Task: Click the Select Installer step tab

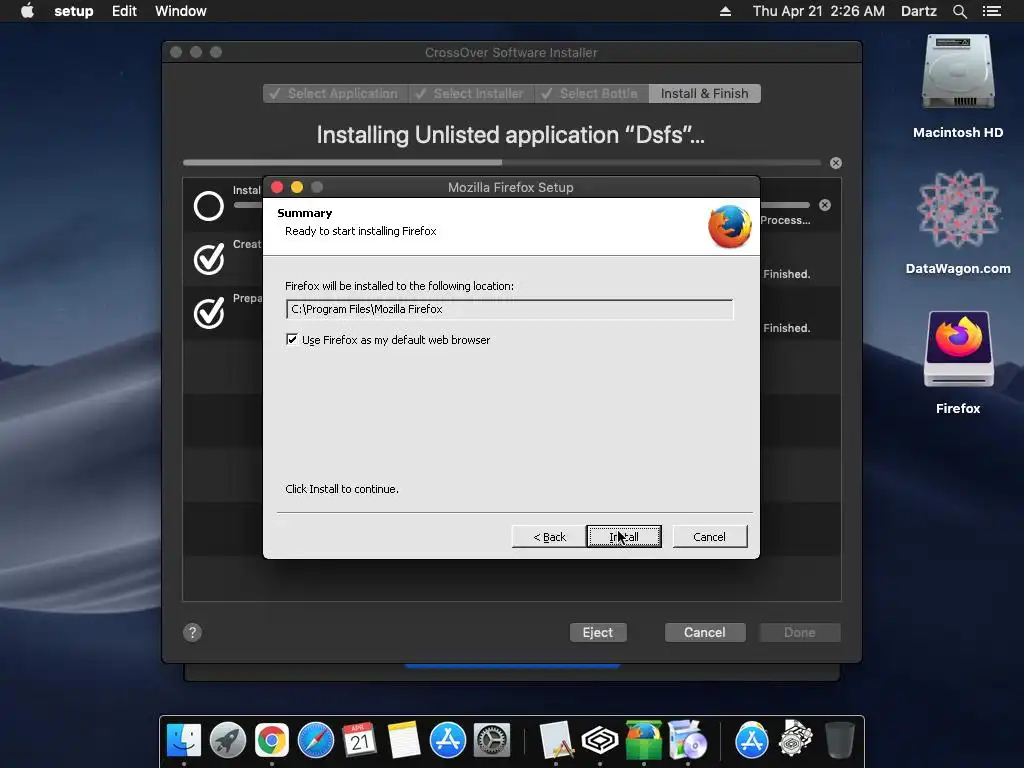Action: (472, 93)
